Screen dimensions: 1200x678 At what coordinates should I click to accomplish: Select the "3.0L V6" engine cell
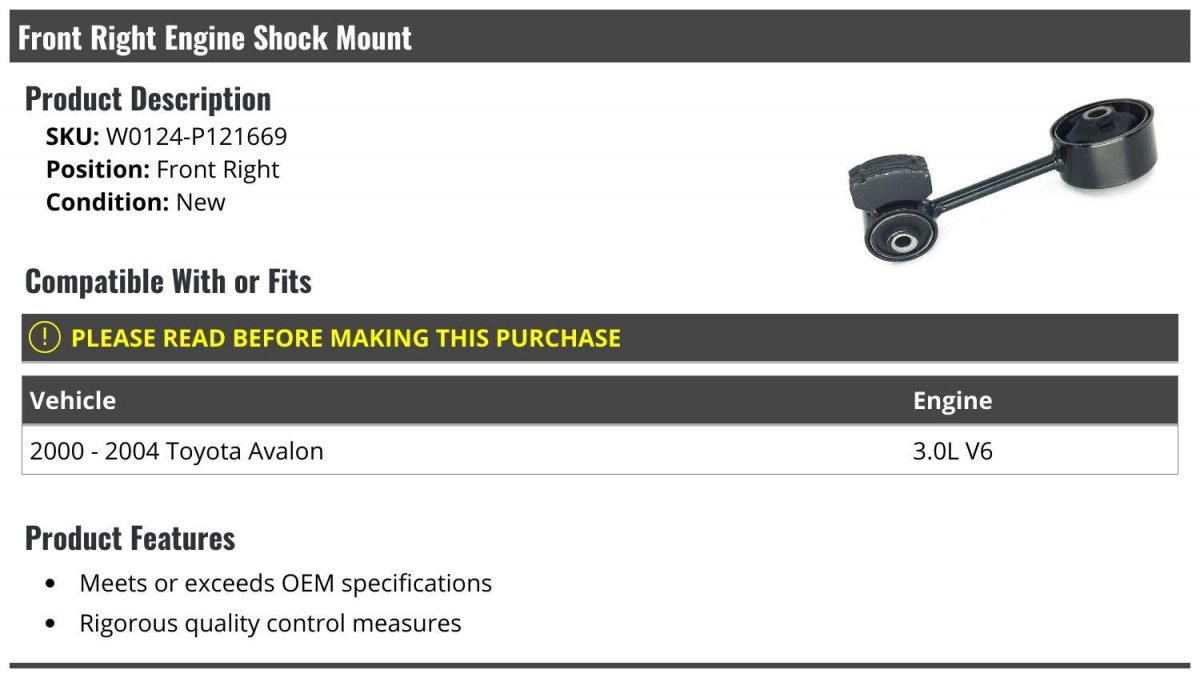point(952,451)
